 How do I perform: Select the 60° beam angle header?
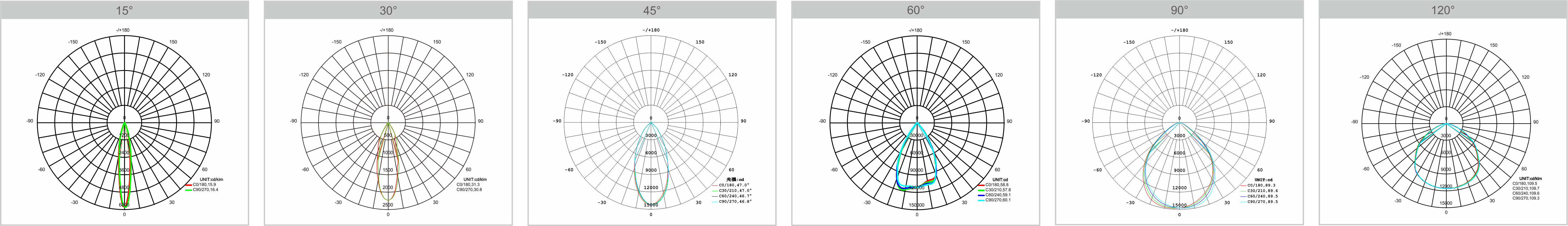point(915,10)
